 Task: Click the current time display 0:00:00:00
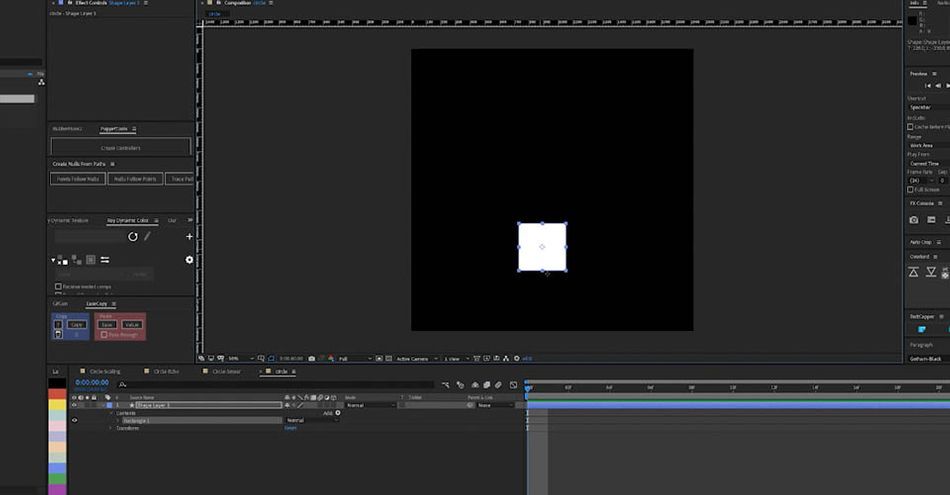tap(92, 383)
